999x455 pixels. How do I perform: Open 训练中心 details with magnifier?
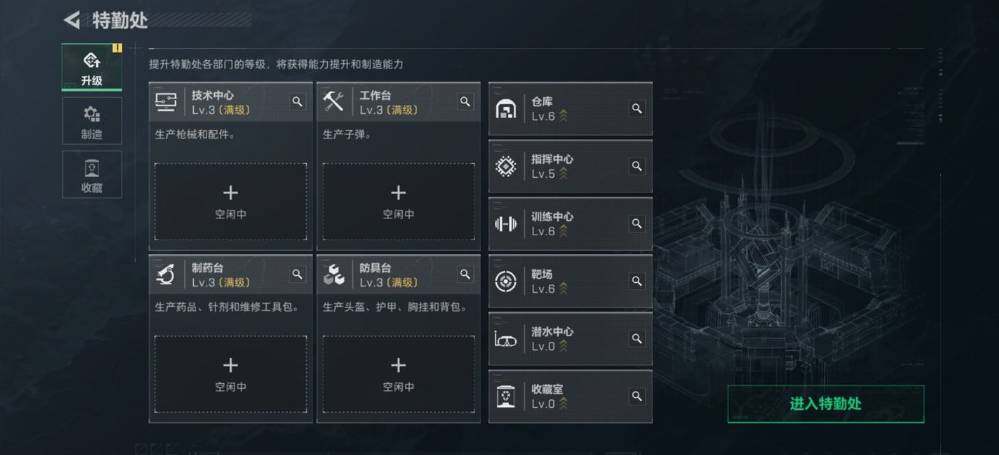[x=636, y=223]
